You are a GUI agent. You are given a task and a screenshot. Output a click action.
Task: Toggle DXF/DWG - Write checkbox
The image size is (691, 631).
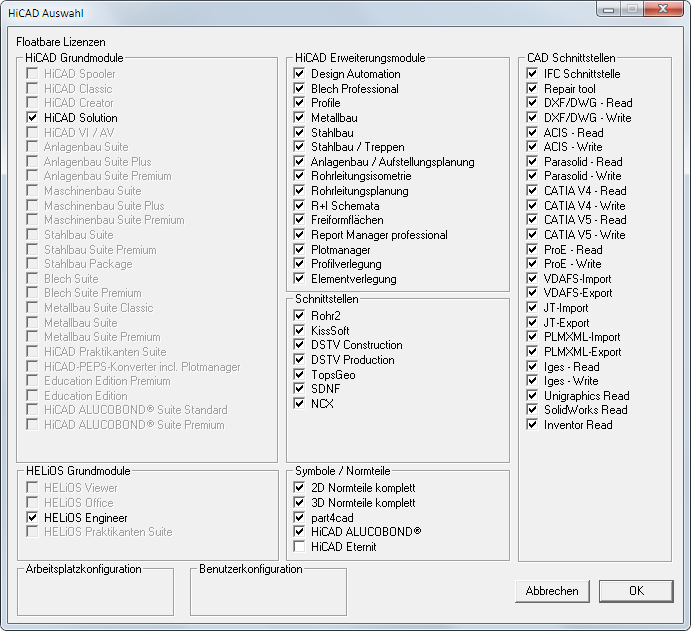pyautogui.click(x=532, y=118)
